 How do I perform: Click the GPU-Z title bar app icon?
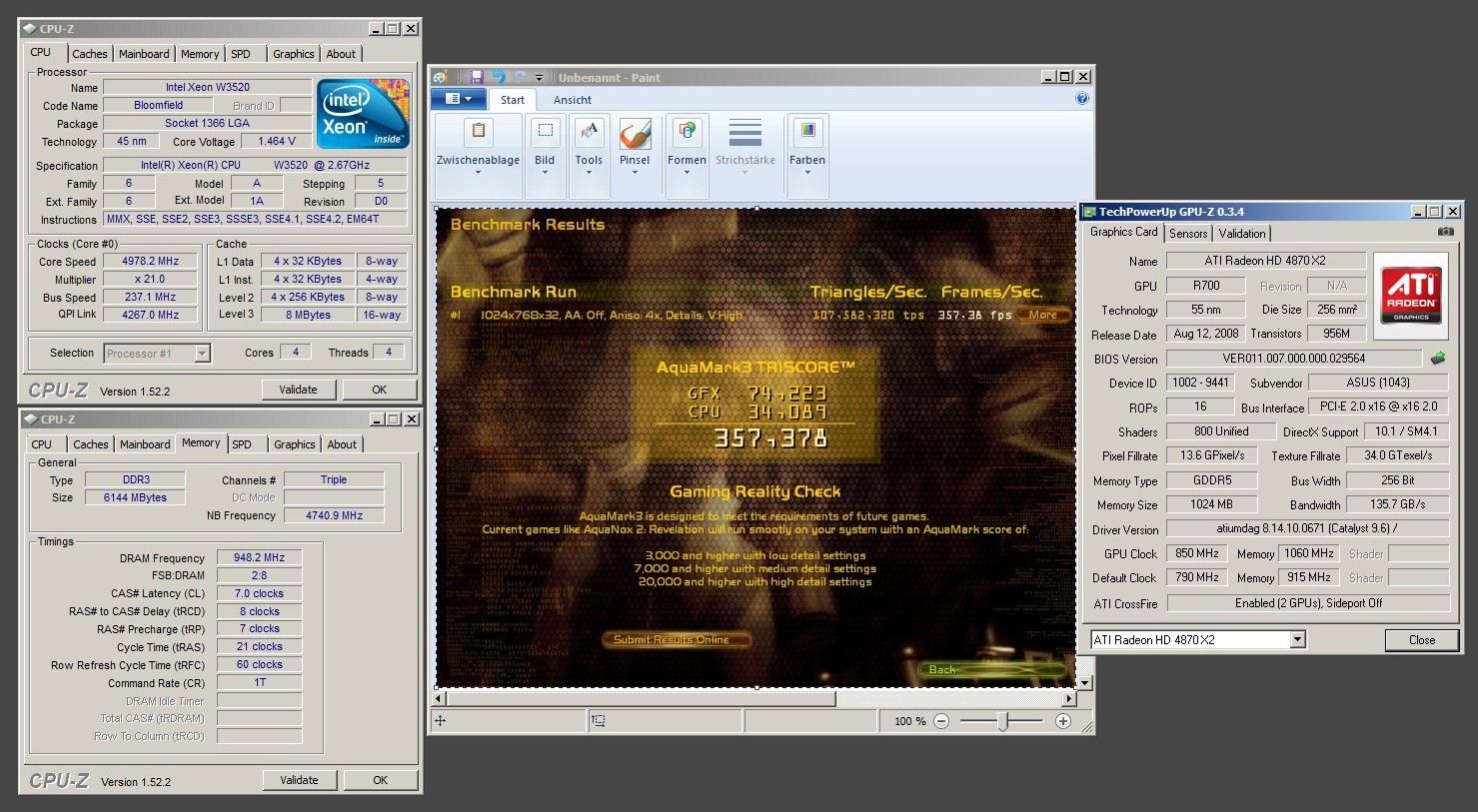[x=1089, y=212]
